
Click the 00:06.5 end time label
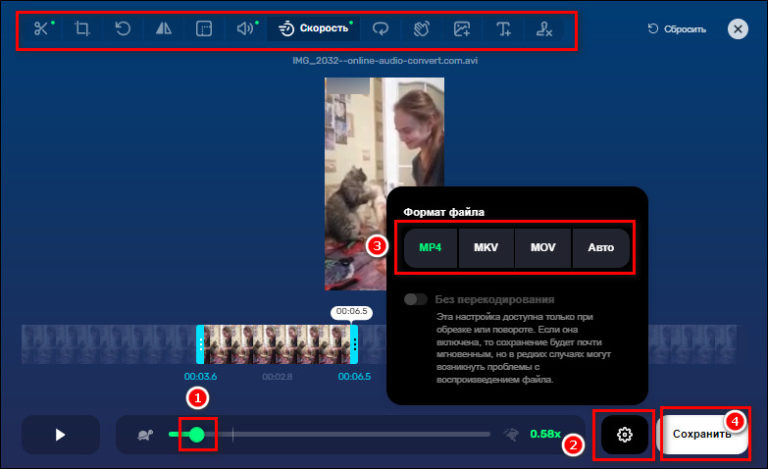point(354,376)
